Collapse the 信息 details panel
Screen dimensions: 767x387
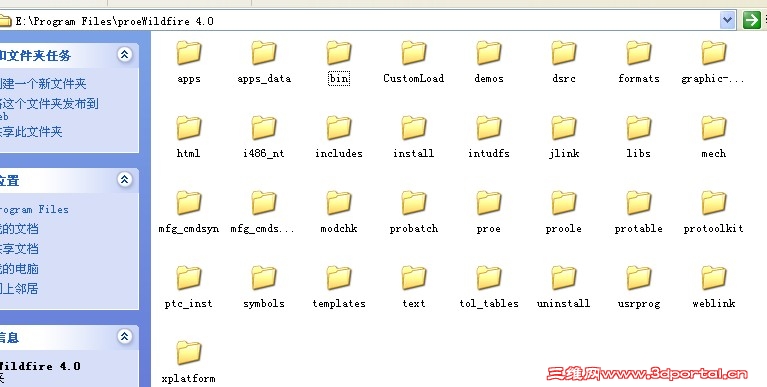pyautogui.click(x=125, y=336)
